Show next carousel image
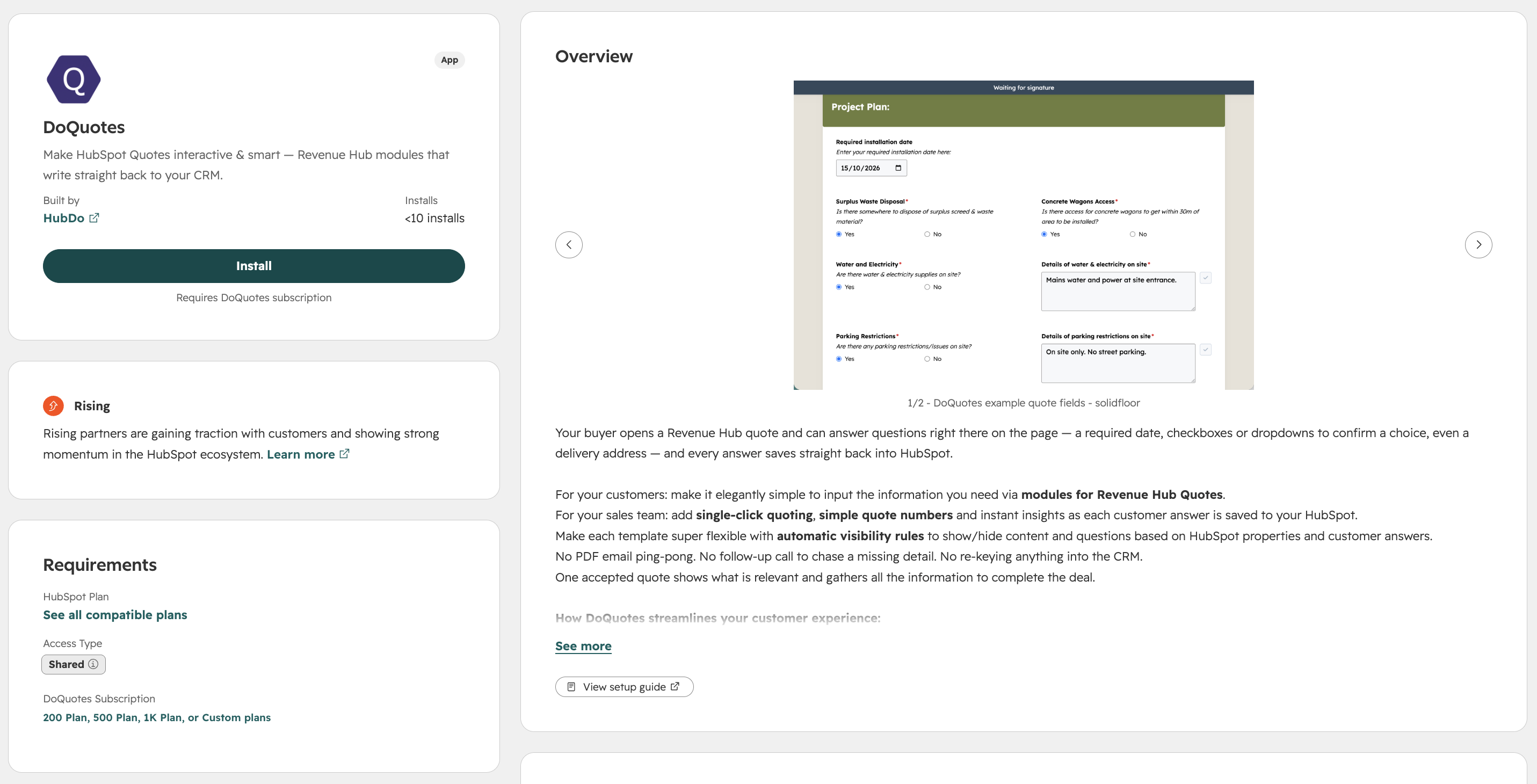Viewport: 1537px width, 784px height. point(1478,245)
